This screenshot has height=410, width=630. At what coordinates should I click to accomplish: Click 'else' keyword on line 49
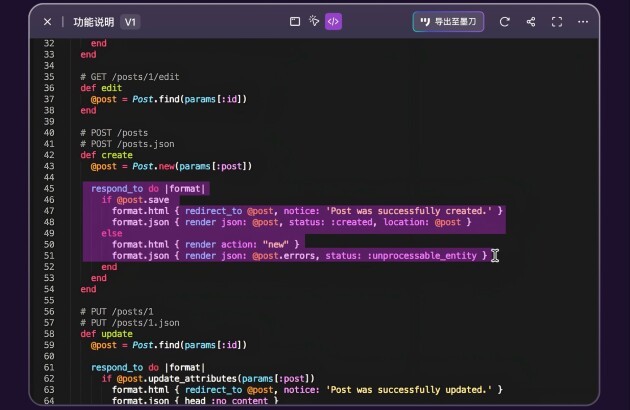coord(112,234)
